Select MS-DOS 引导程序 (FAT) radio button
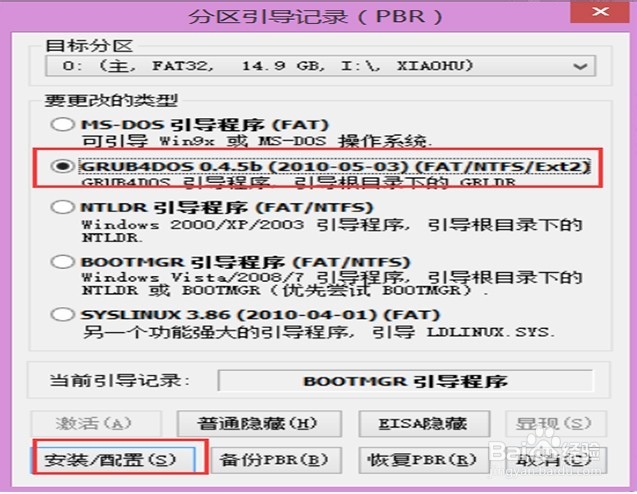 62,124
